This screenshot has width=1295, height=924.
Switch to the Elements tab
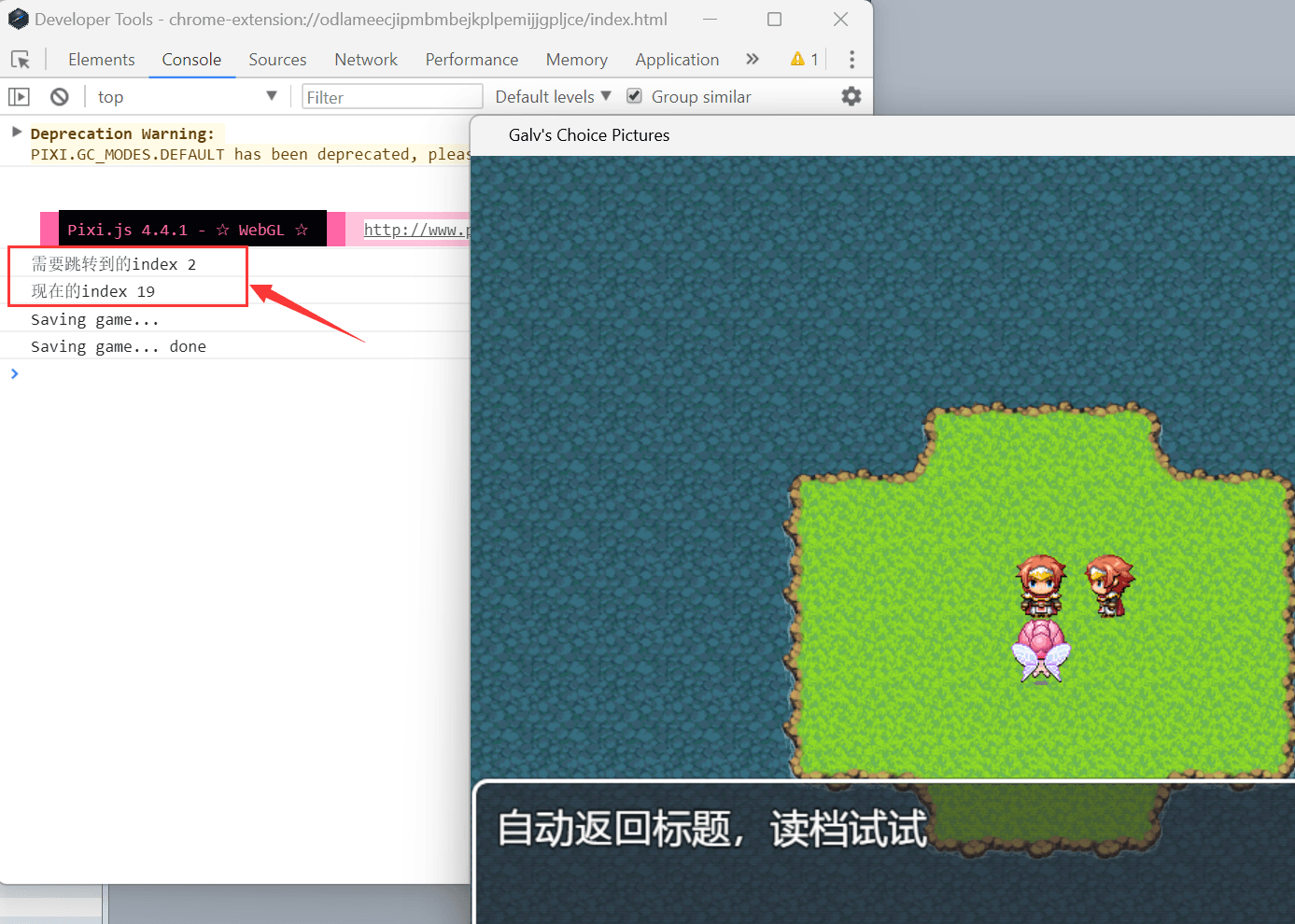[102, 59]
